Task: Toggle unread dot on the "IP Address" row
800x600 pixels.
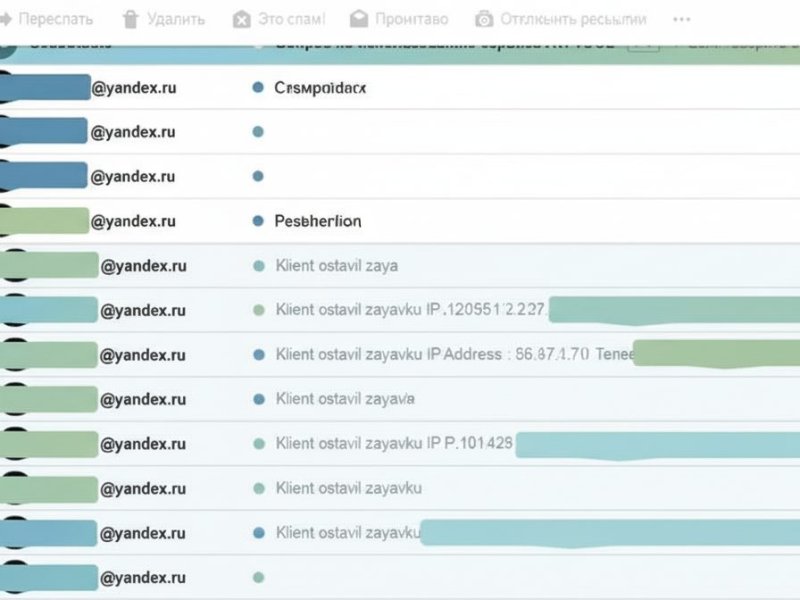Action: (x=259, y=355)
